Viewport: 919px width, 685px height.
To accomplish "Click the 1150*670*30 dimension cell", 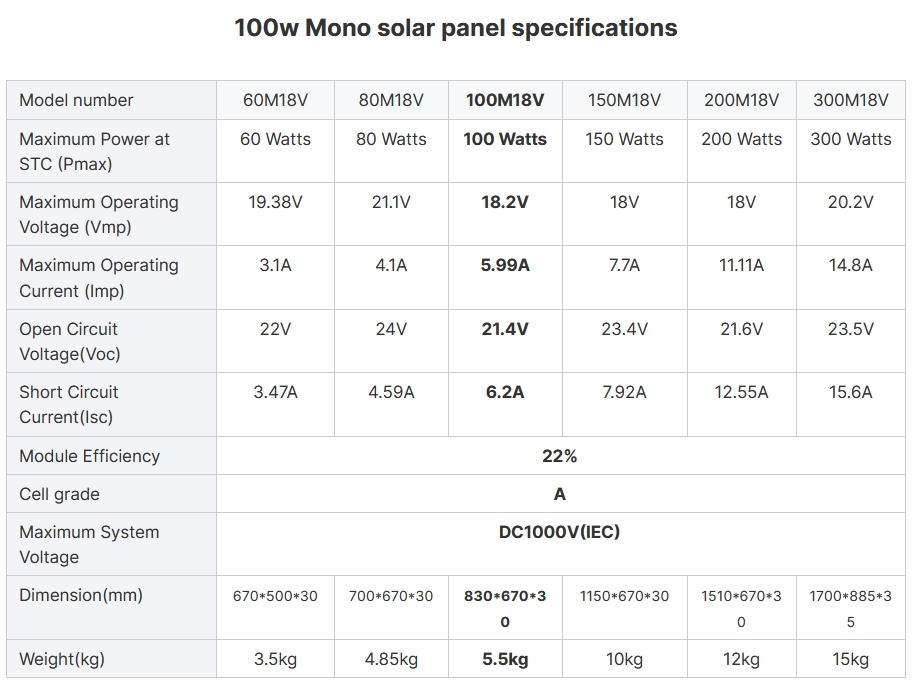I will [x=624, y=596].
